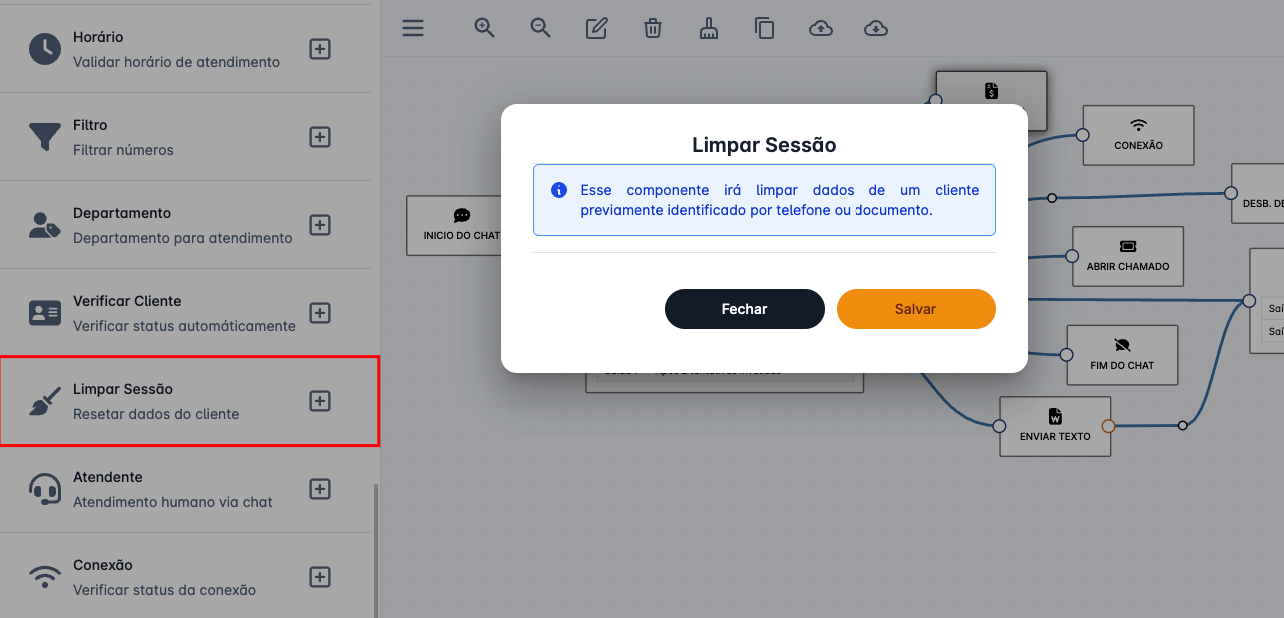Click the trash delete icon in toolbar
Screen dimensions: 1284x618
(653, 28)
